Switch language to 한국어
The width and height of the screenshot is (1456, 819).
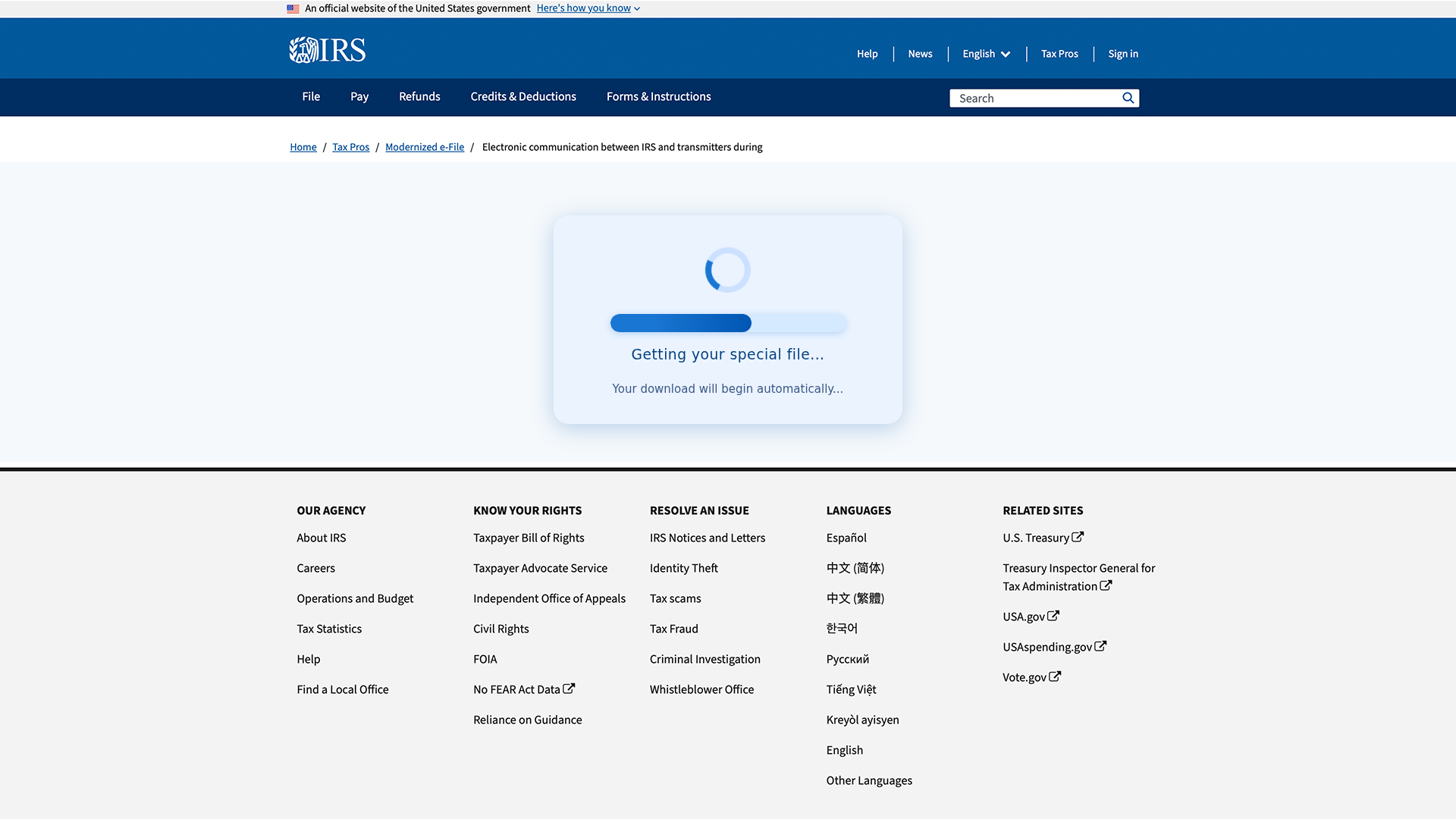pos(842,629)
